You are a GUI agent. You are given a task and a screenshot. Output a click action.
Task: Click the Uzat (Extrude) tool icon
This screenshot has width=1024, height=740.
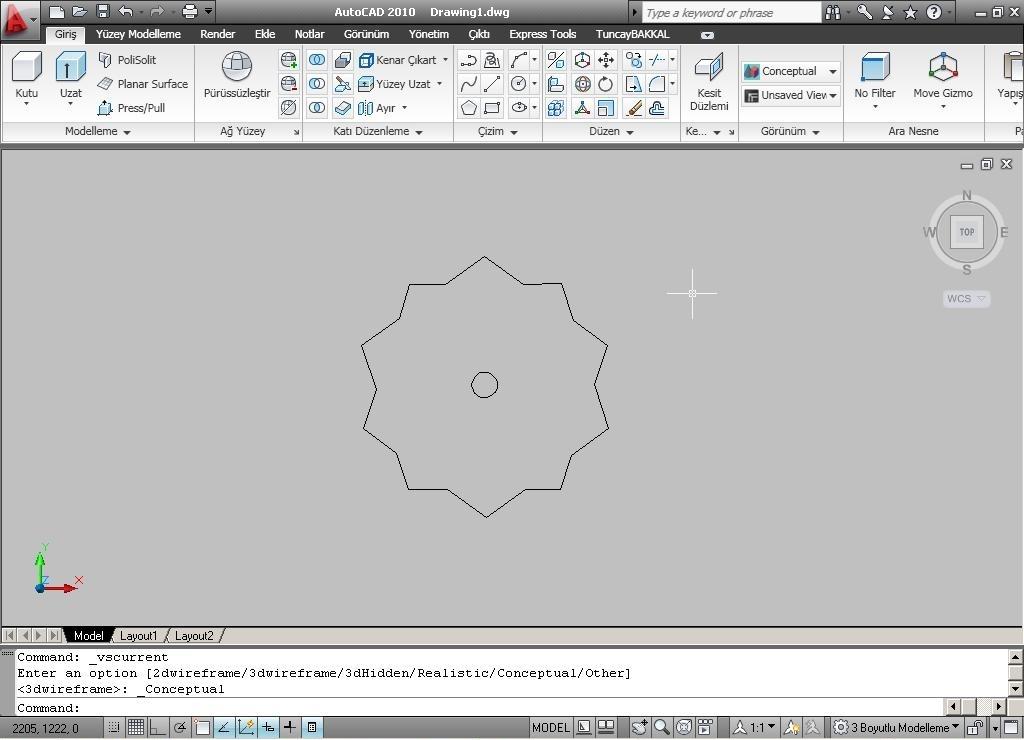[70, 68]
